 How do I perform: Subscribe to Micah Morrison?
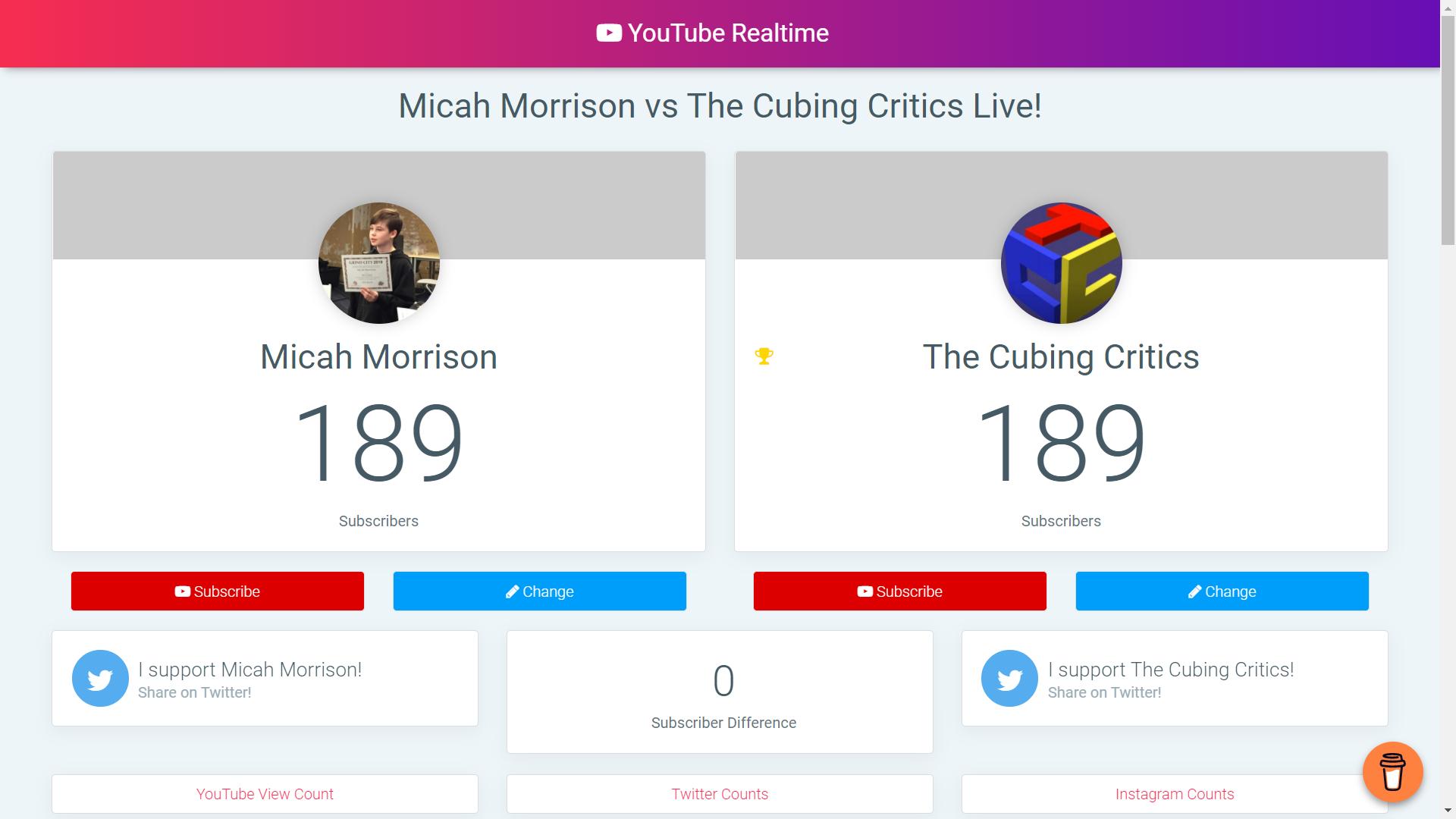click(218, 591)
